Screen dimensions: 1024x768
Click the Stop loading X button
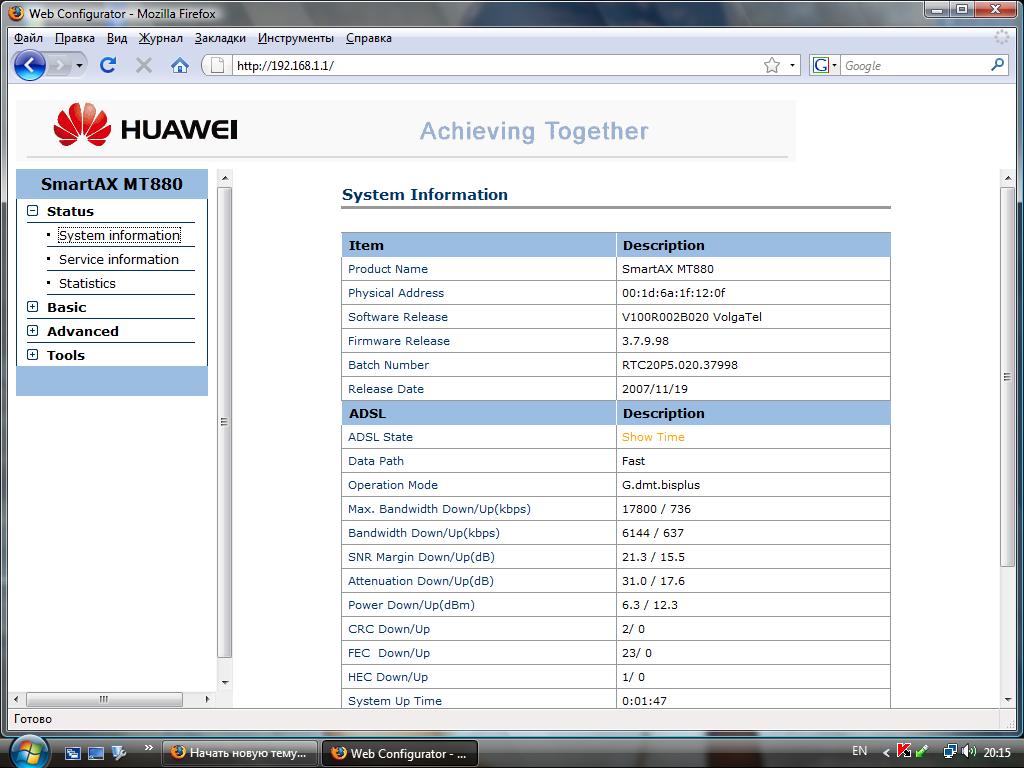pos(144,65)
